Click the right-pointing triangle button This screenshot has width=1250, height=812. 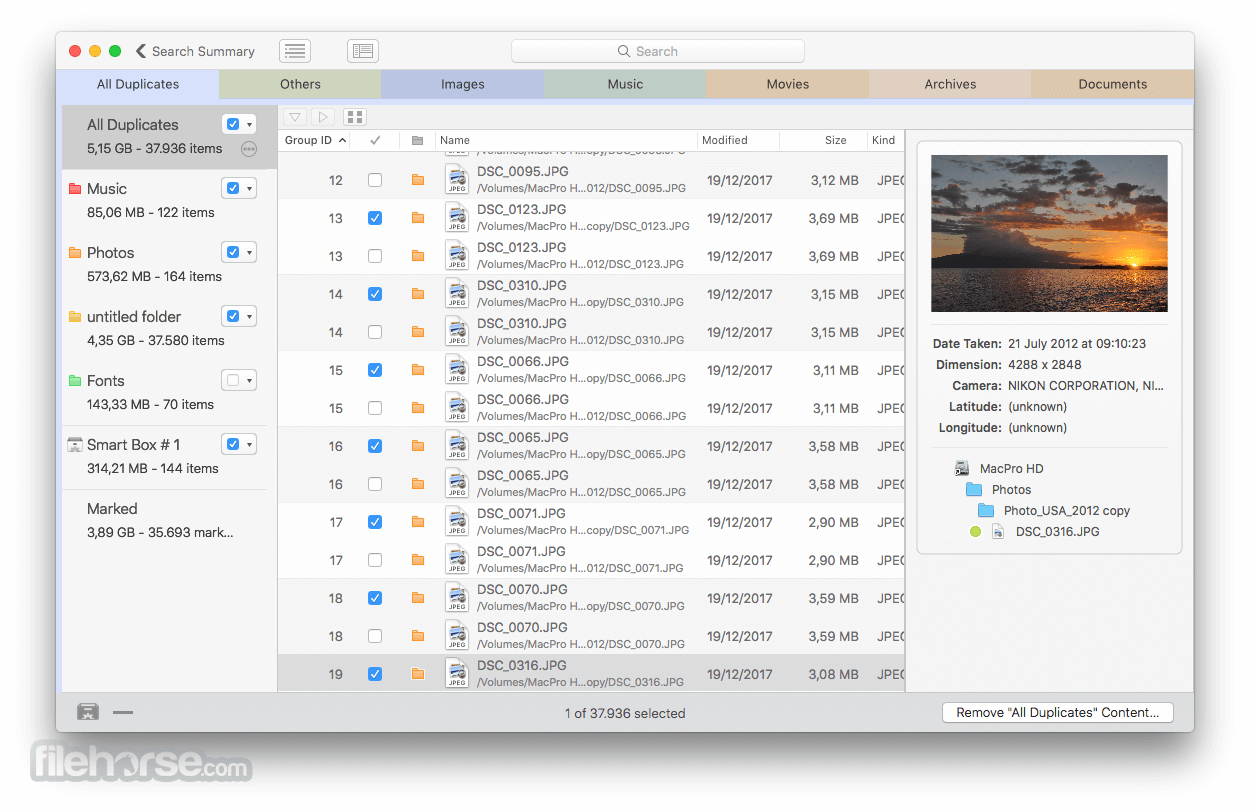(322, 117)
